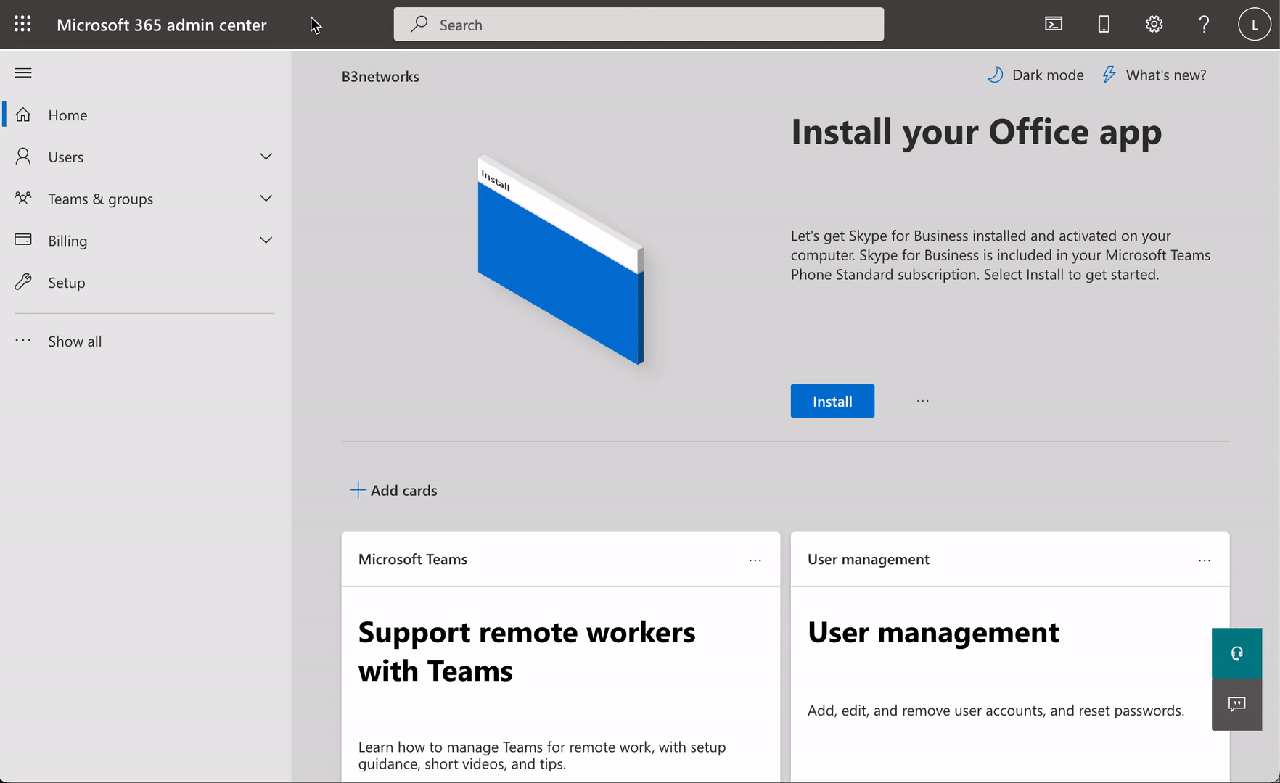Click the blue Install button
Image resolution: width=1280 pixels, height=783 pixels.
point(832,401)
